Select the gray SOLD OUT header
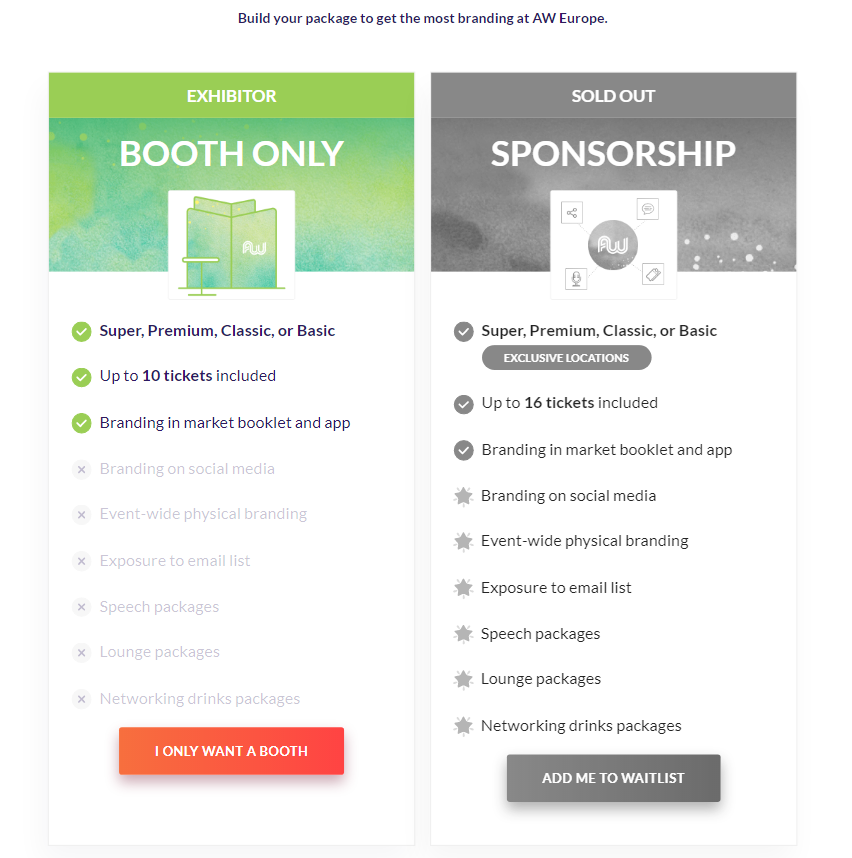852x858 pixels. [613, 96]
